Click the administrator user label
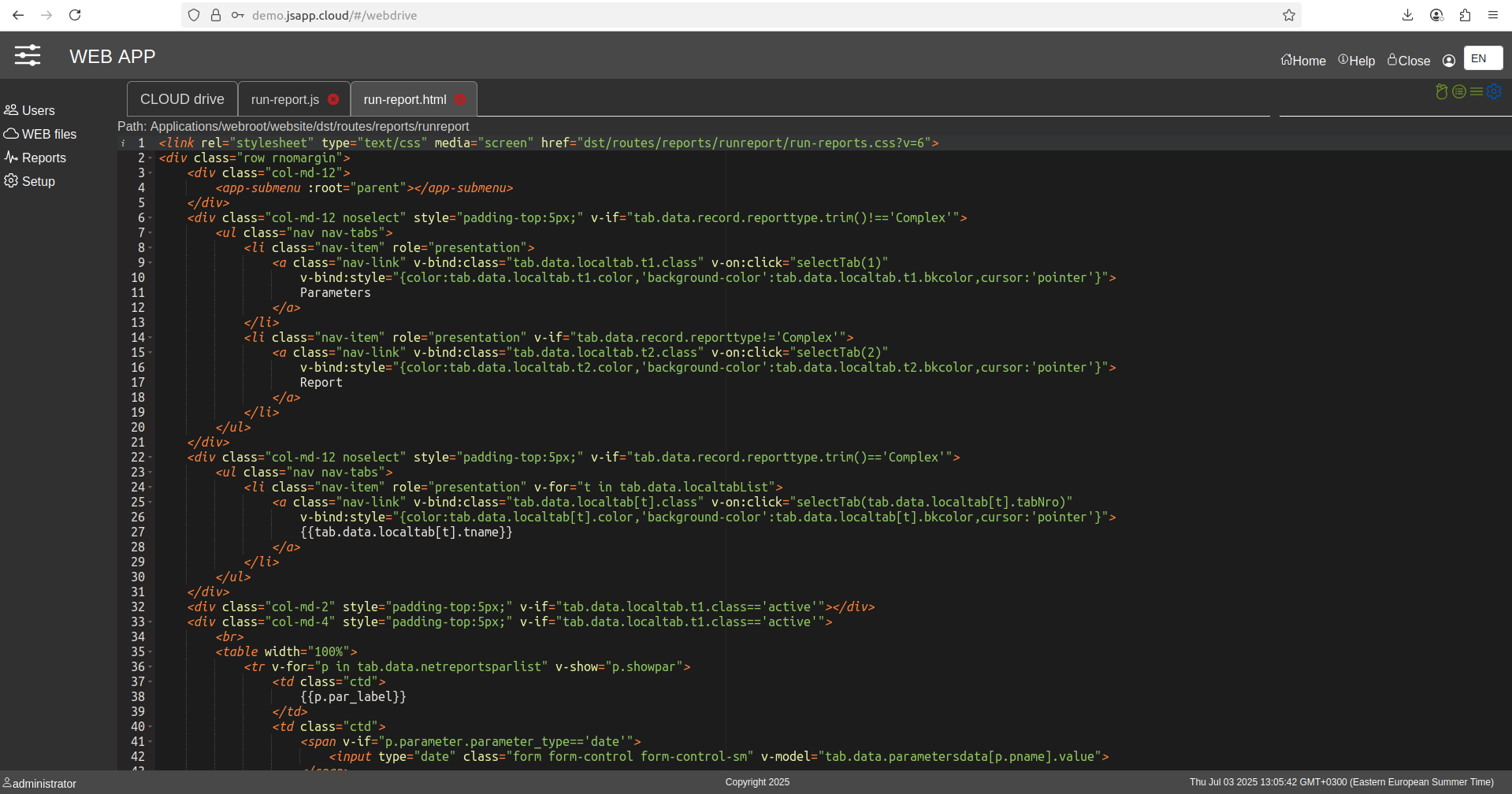Screen dimensions: 1512x794 (44, 784)
